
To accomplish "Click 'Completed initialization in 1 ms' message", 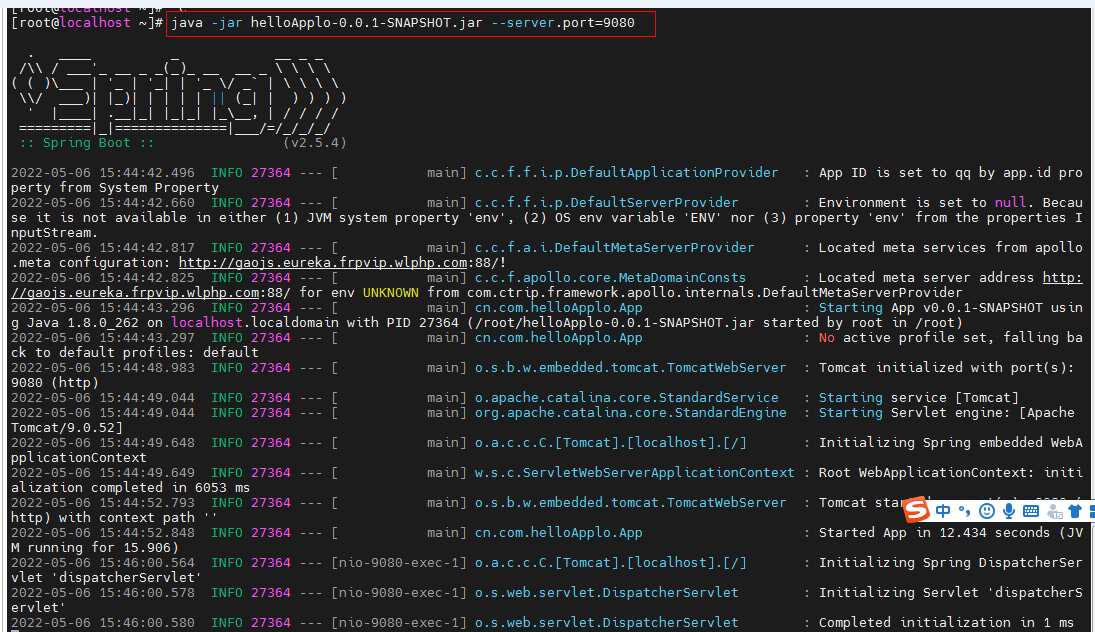I will 946,622.
